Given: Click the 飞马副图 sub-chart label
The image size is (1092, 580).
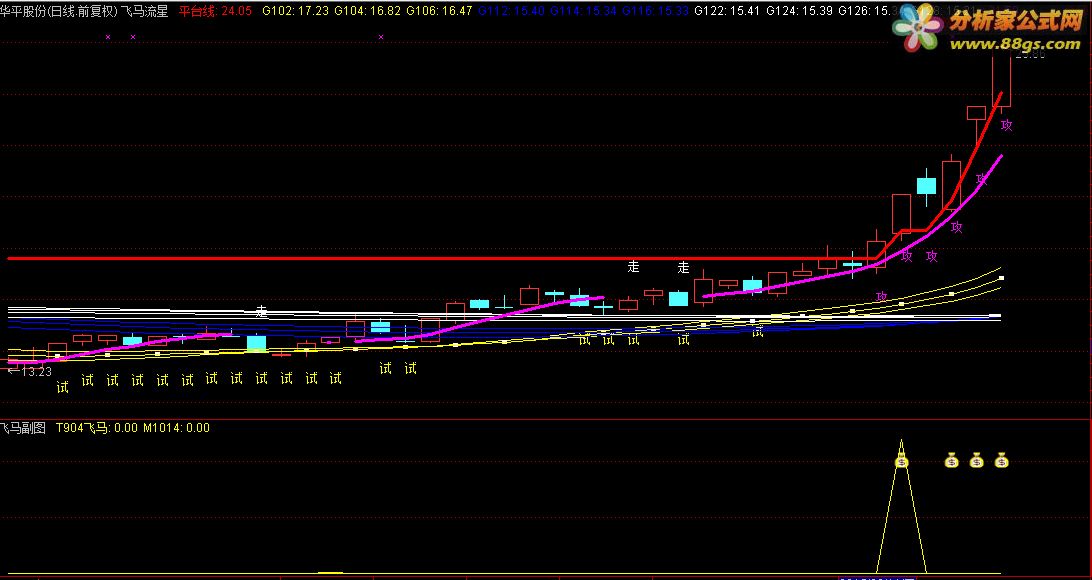Looking at the screenshot, I should pyautogui.click(x=23, y=428).
